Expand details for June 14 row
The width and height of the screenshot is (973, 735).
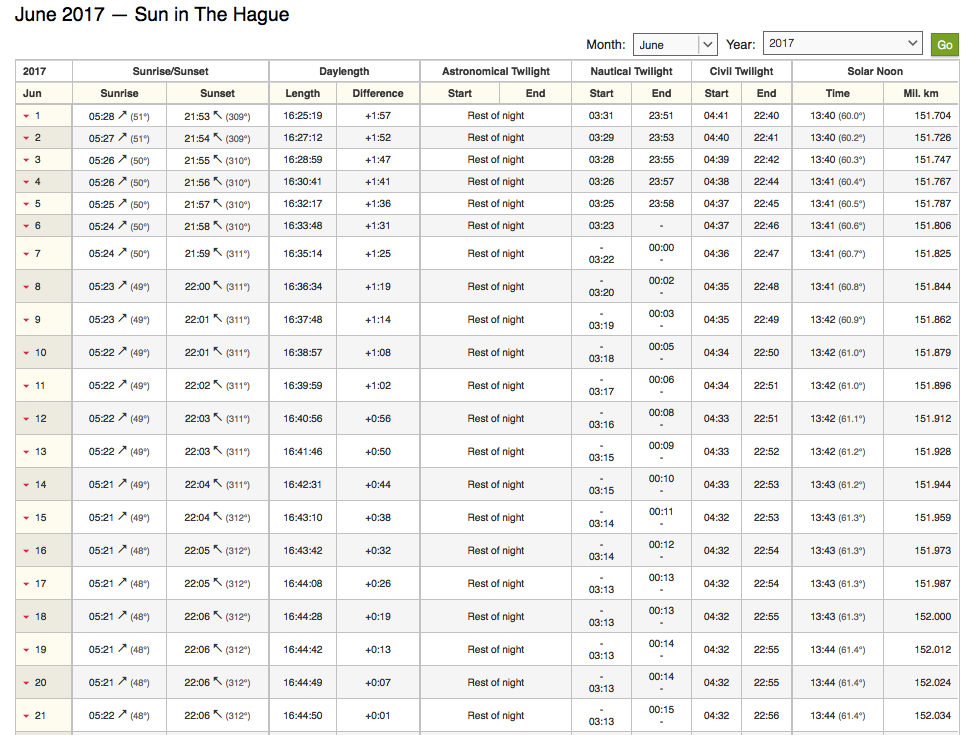pos(26,485)
